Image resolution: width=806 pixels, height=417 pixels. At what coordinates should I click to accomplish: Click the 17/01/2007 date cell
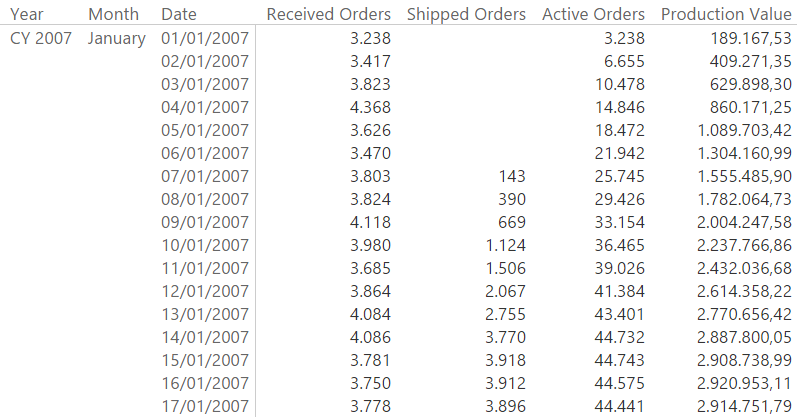click(x=205, y=406)
